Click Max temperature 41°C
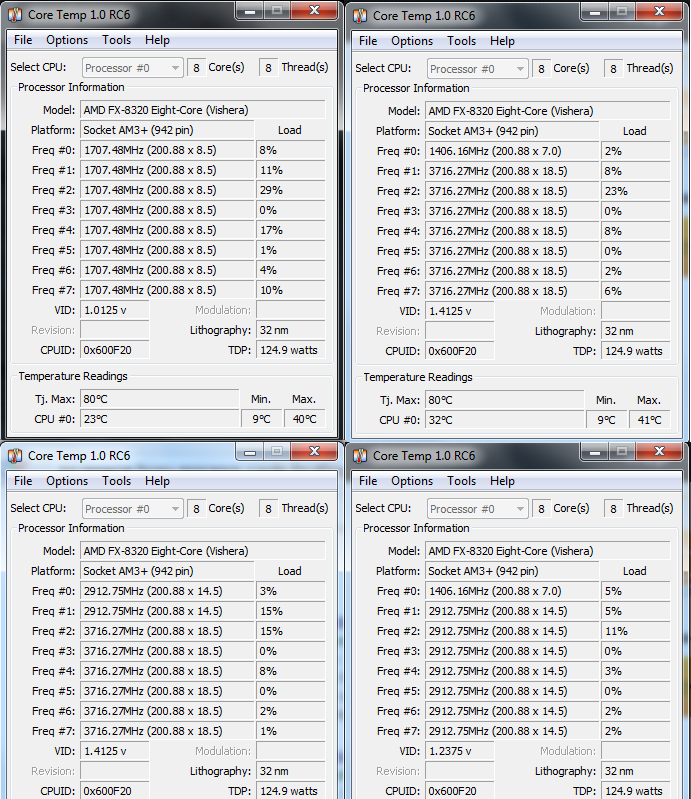Image resolution: width=691 pixels, height=799 pixels. (650, 420)
